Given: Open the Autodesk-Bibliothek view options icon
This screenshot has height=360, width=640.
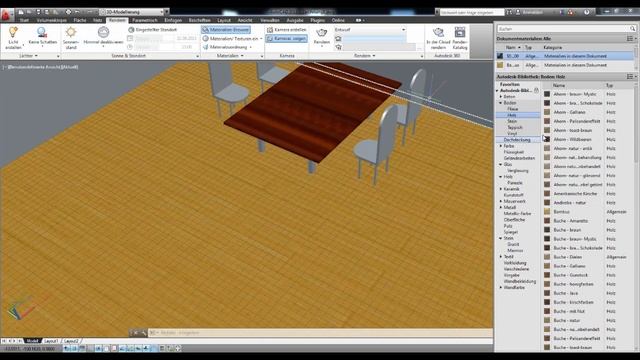Looking at the screenshot, I should tap(630, 76).
